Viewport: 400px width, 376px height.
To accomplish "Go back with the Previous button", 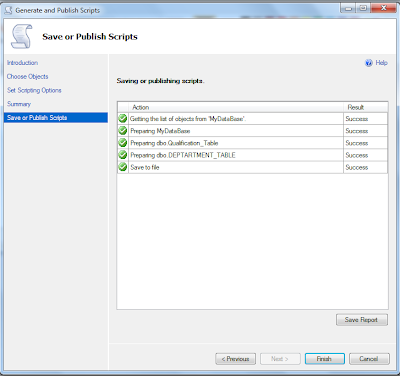I will (x=235, y=359).
